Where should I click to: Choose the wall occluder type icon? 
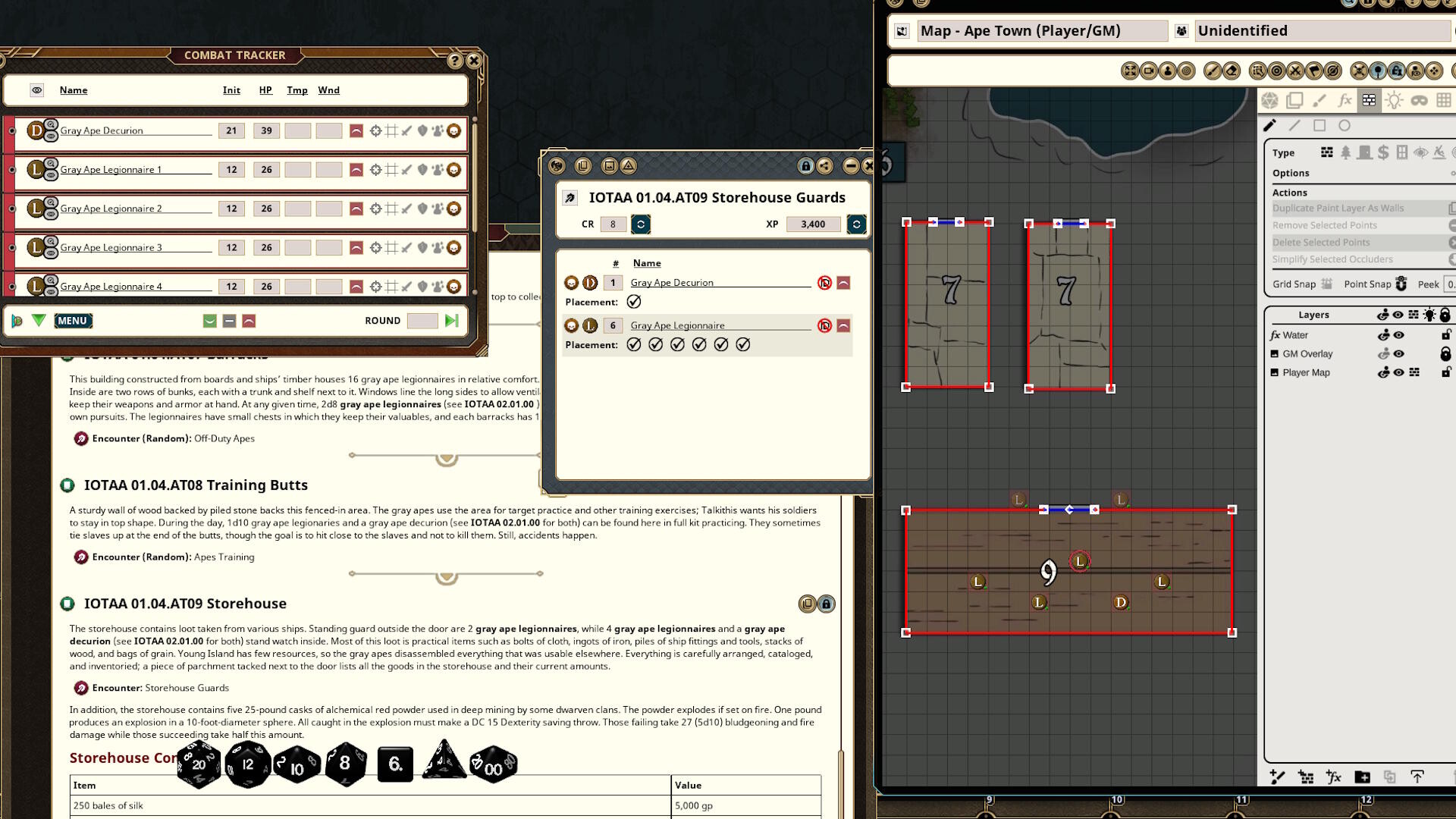[1327, 152]
